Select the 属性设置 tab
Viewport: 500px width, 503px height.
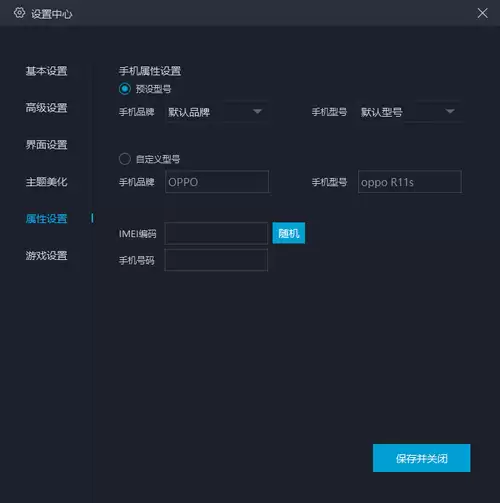coord(47,219)
